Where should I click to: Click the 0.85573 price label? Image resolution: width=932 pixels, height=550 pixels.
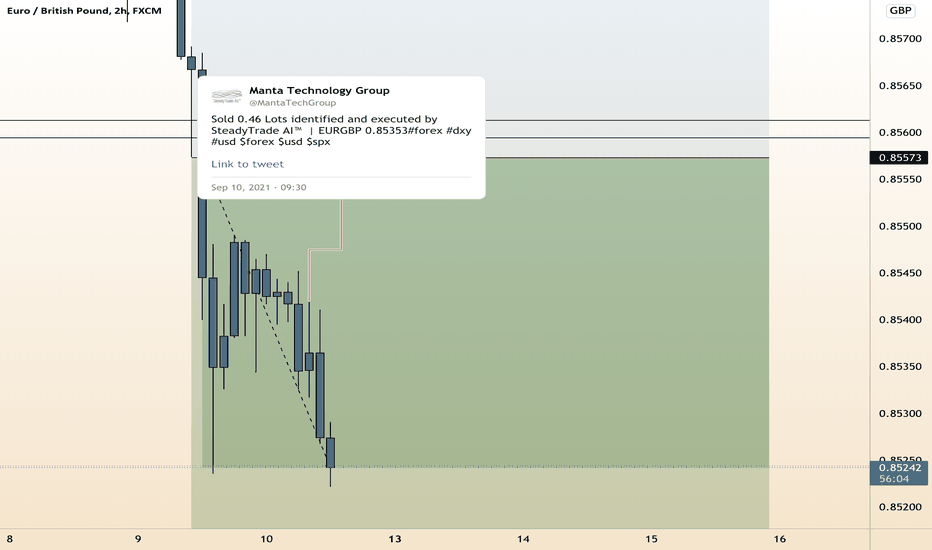(899, 158)
